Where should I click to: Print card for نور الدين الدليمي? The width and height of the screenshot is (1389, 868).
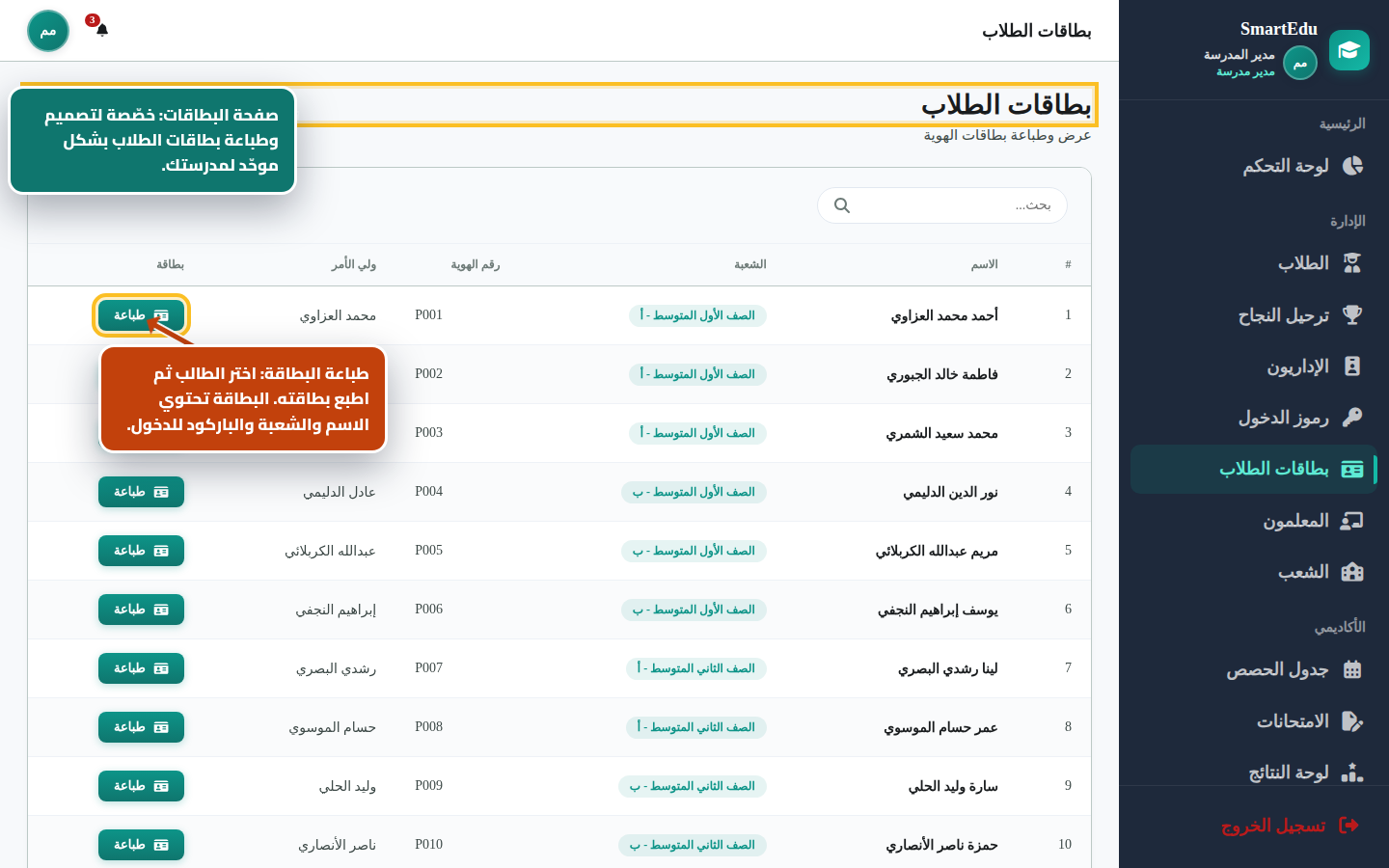tap(141, 492)
